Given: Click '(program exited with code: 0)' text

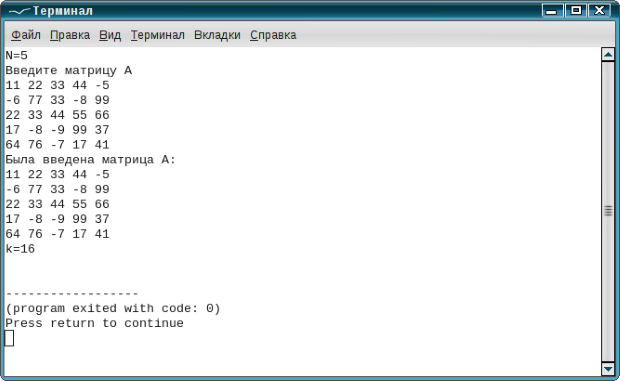Looking at the screenshot, I should (113, 308).
